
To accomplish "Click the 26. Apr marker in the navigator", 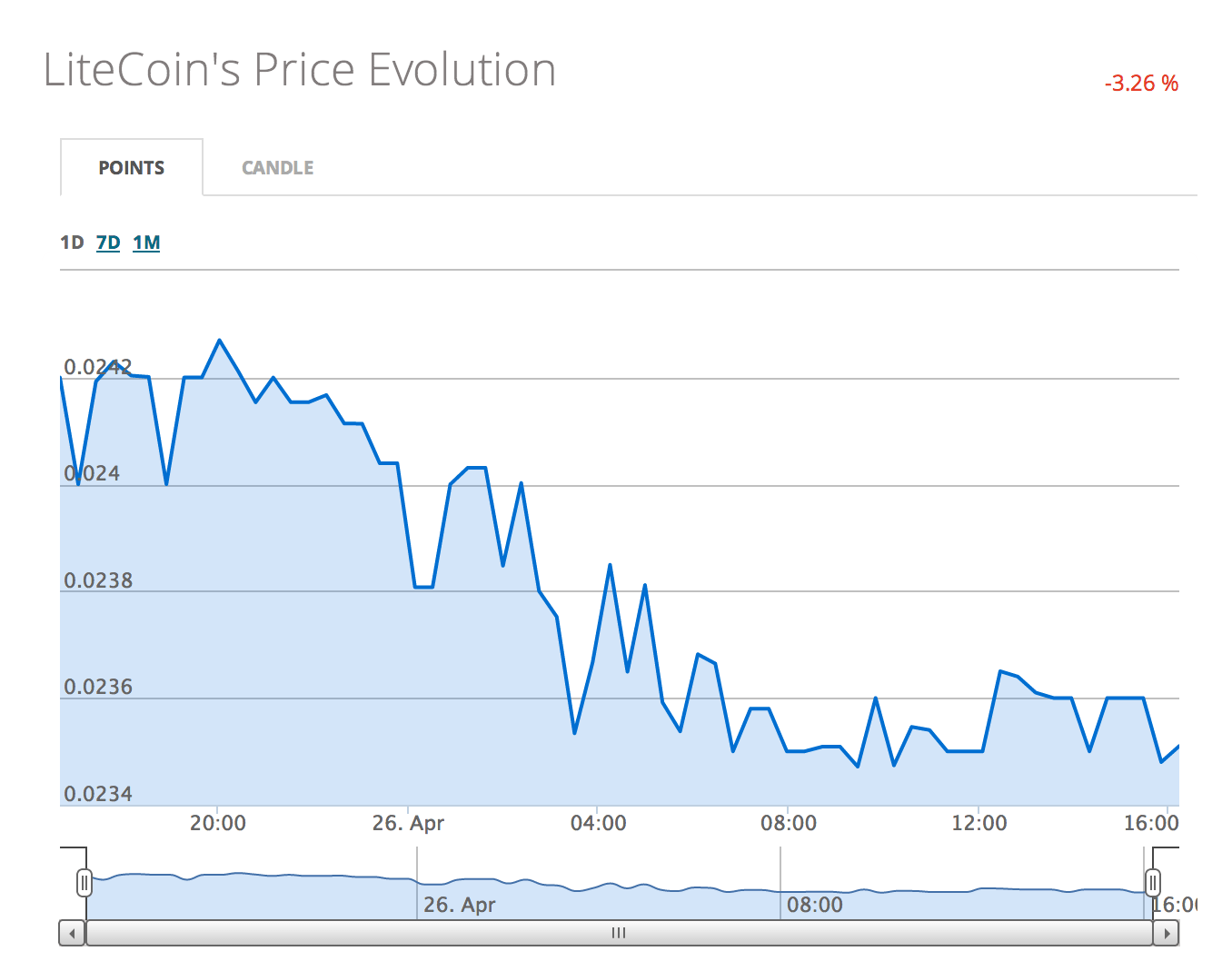I will pos(459,905).
